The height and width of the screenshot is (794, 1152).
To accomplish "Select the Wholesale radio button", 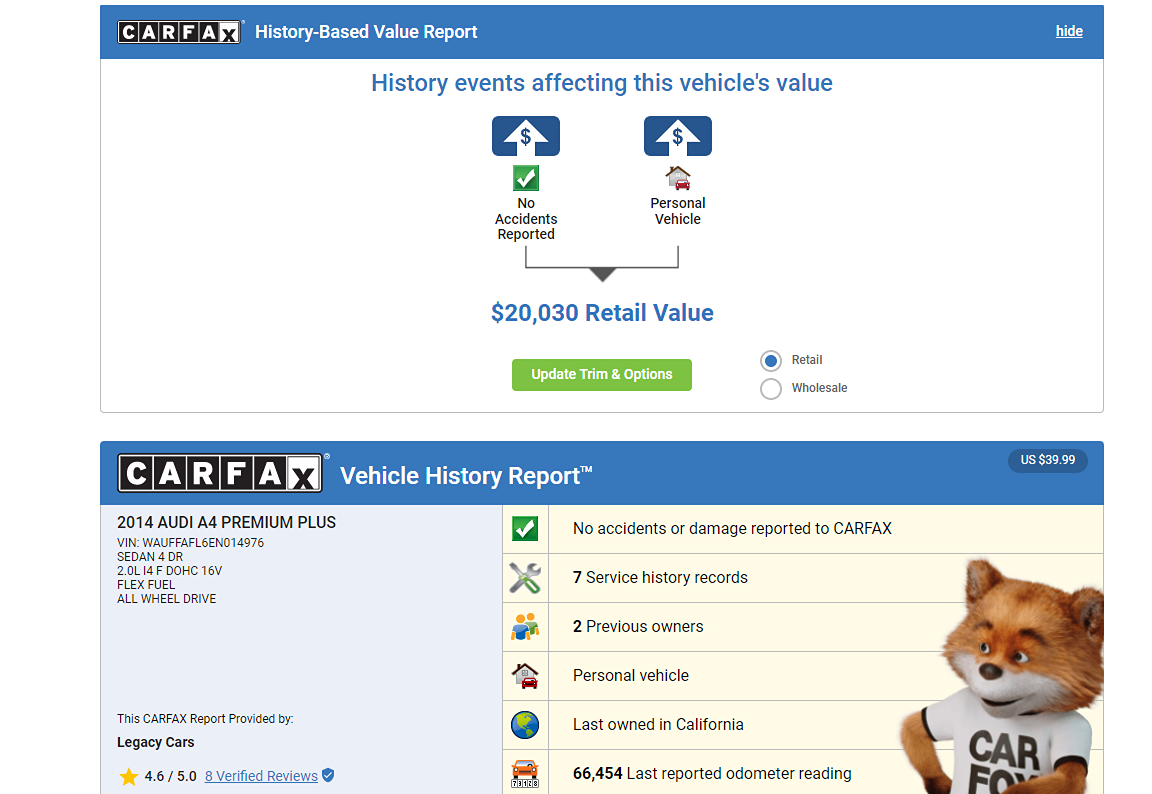I will click(x=771, y=389).
